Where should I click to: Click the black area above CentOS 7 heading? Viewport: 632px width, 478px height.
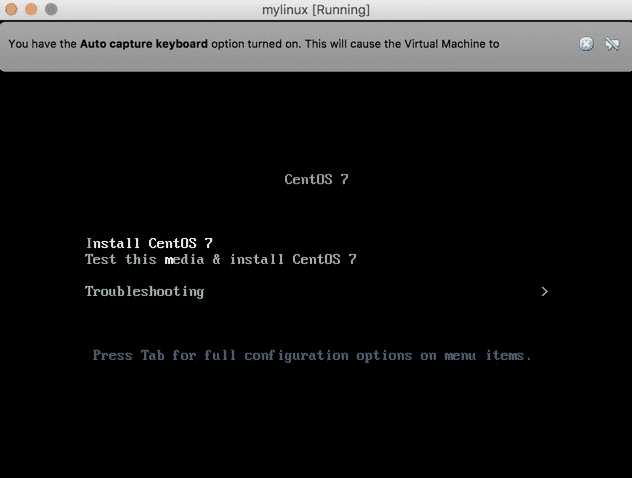point(316,120)
